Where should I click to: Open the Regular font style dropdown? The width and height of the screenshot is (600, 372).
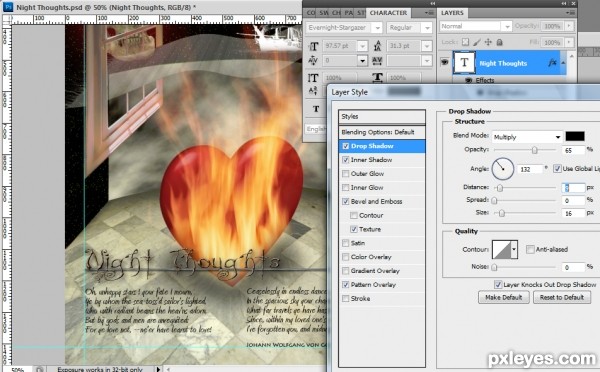coord(427,28)
